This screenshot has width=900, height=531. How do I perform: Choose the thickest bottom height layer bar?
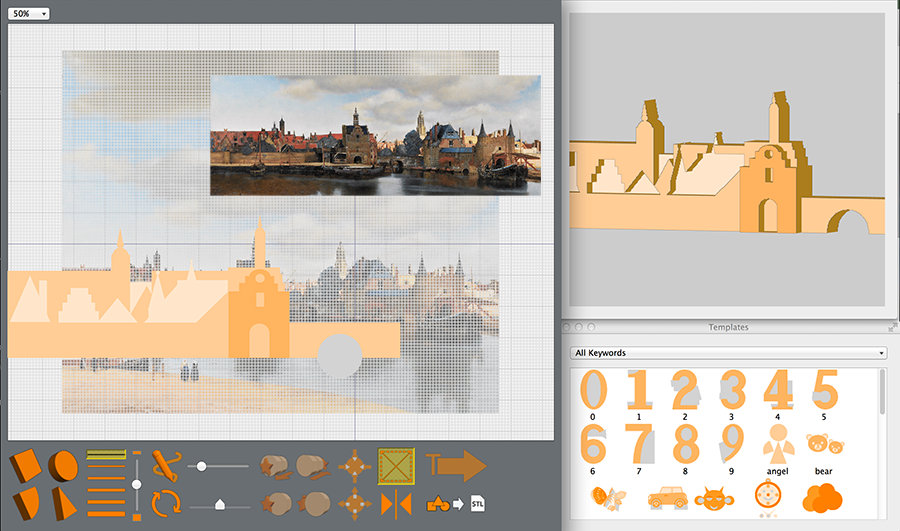click(x=106, y=513)
